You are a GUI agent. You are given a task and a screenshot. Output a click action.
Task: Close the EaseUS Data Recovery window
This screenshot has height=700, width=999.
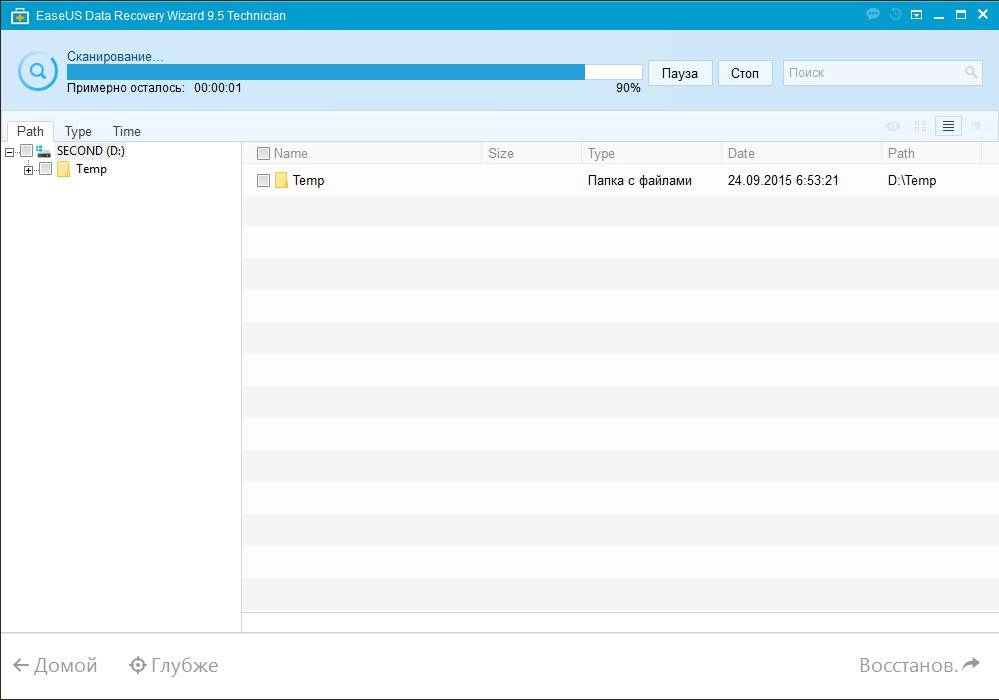click(983, 14)
